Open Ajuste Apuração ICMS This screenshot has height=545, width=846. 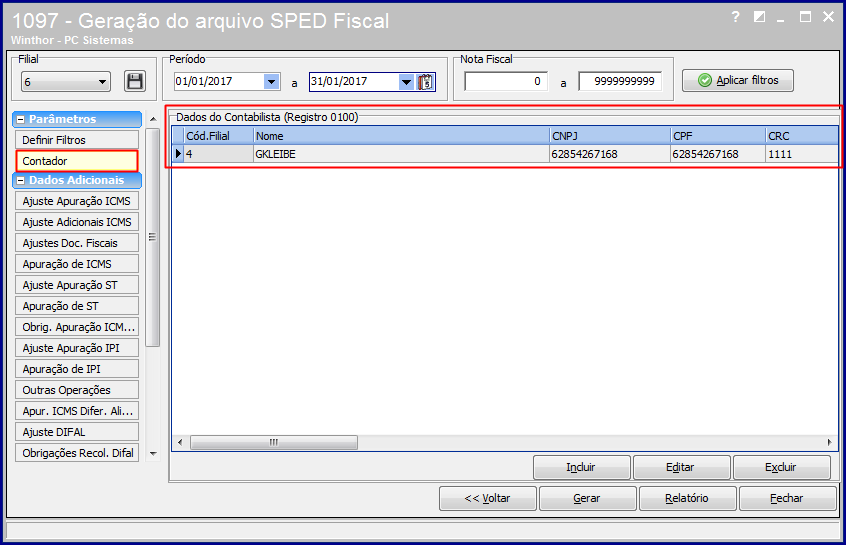coord(77,201)
